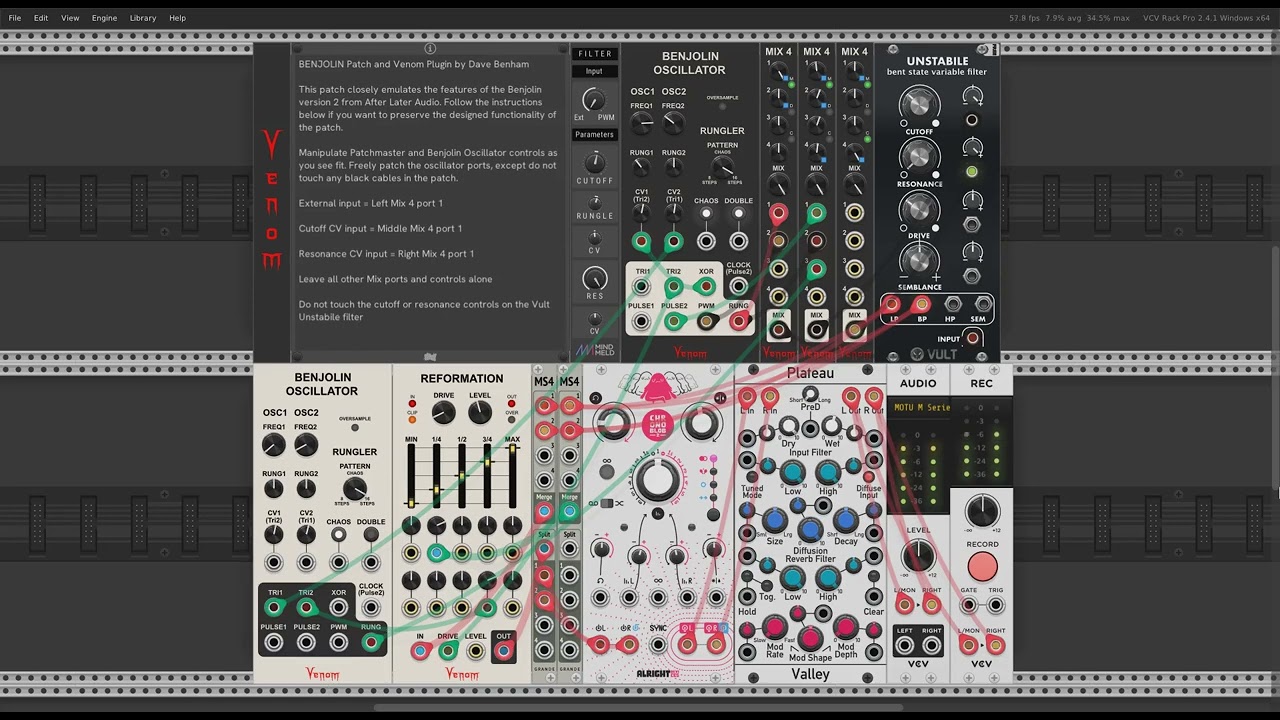Click Unstabile RESONANCE knob
1280x720 pixels.
coord(919,158)
